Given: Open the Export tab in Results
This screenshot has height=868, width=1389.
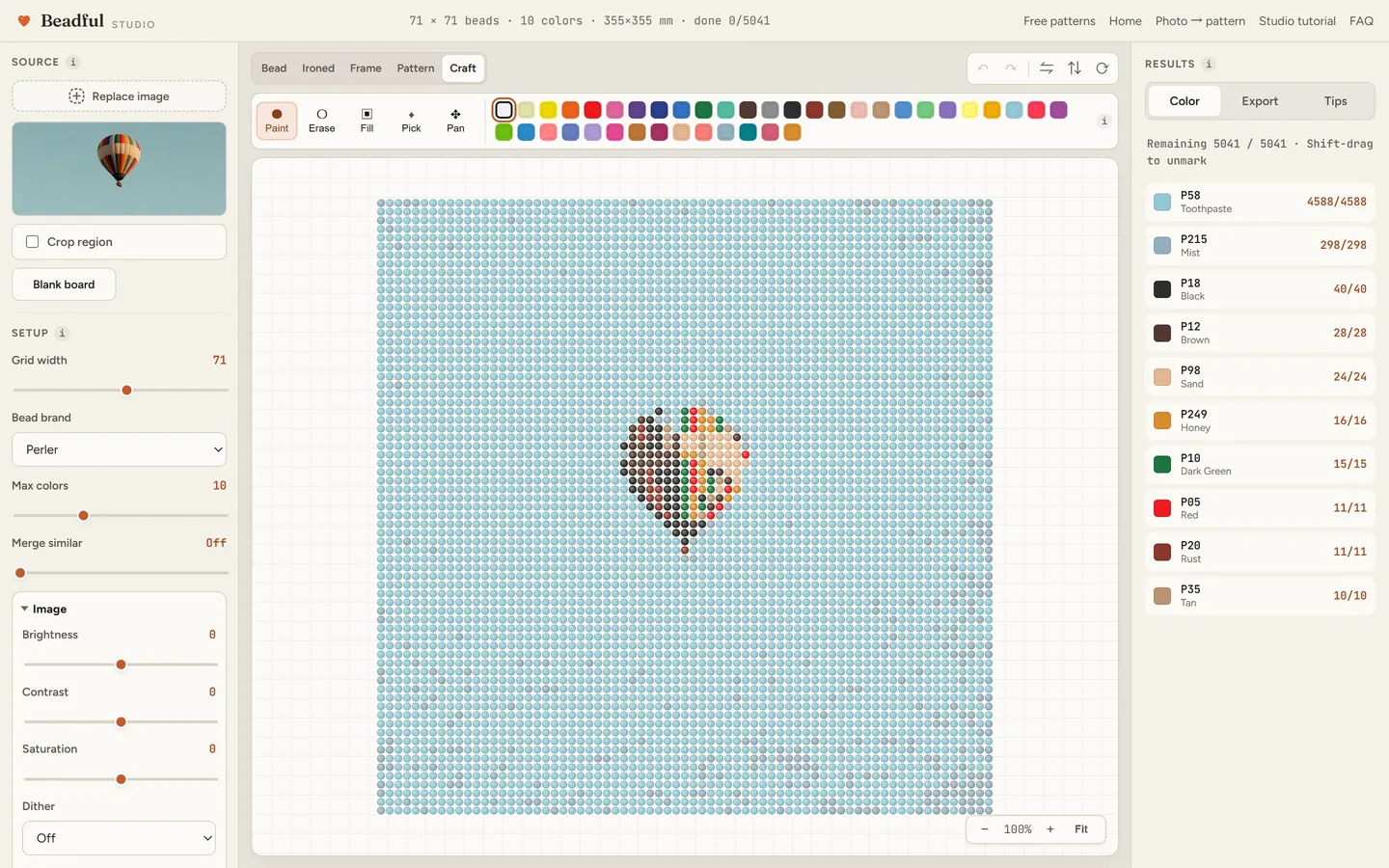Looking at the screenshot, I should tap(1260, 101).
